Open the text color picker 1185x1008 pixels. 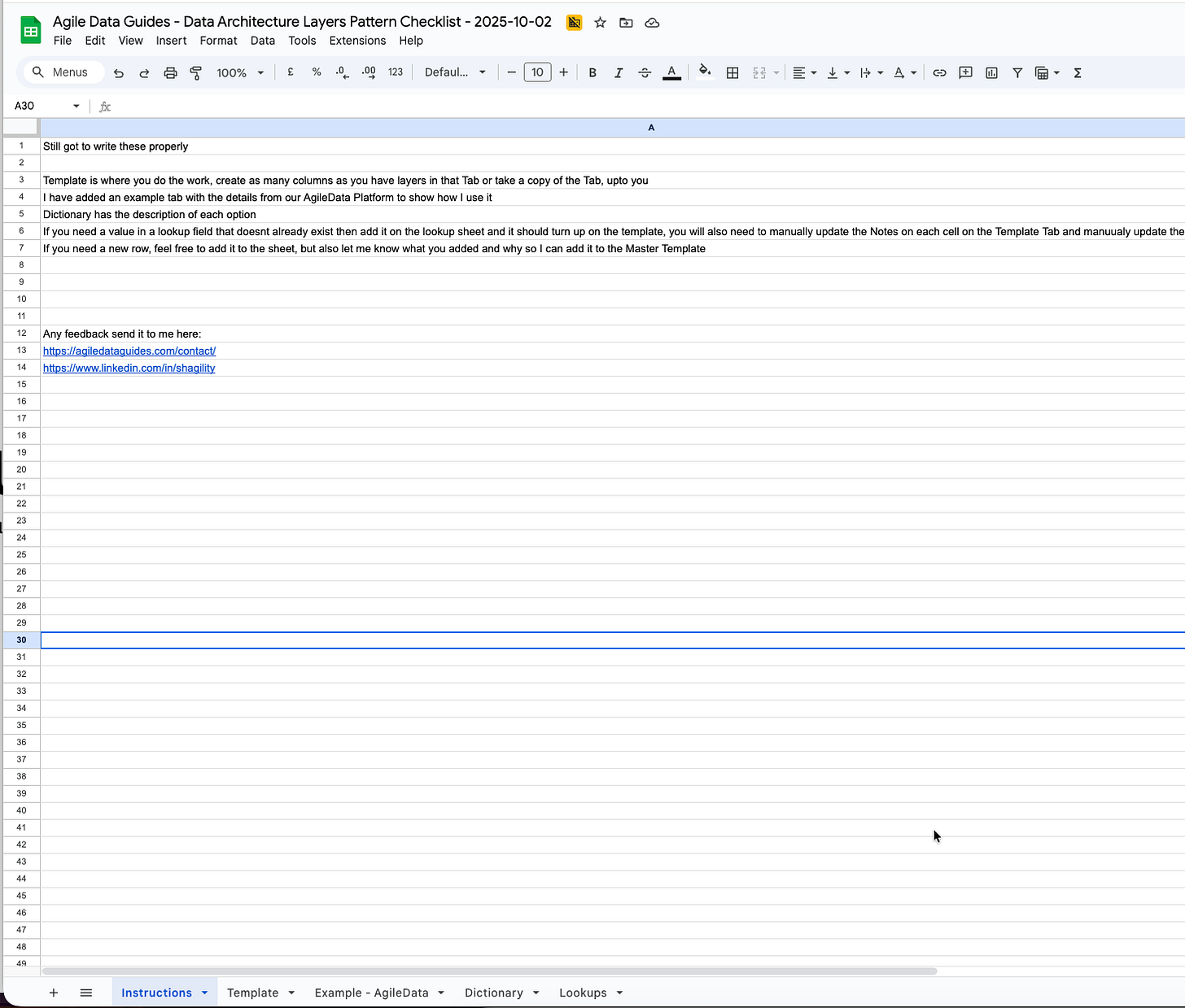(x=671, y=73)
